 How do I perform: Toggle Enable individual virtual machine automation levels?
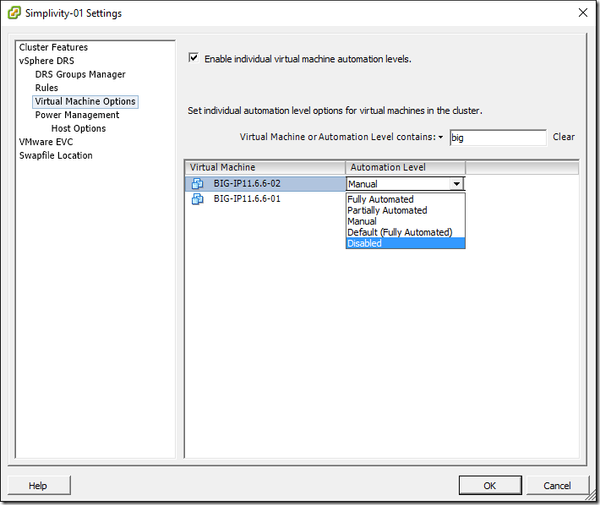194,59
